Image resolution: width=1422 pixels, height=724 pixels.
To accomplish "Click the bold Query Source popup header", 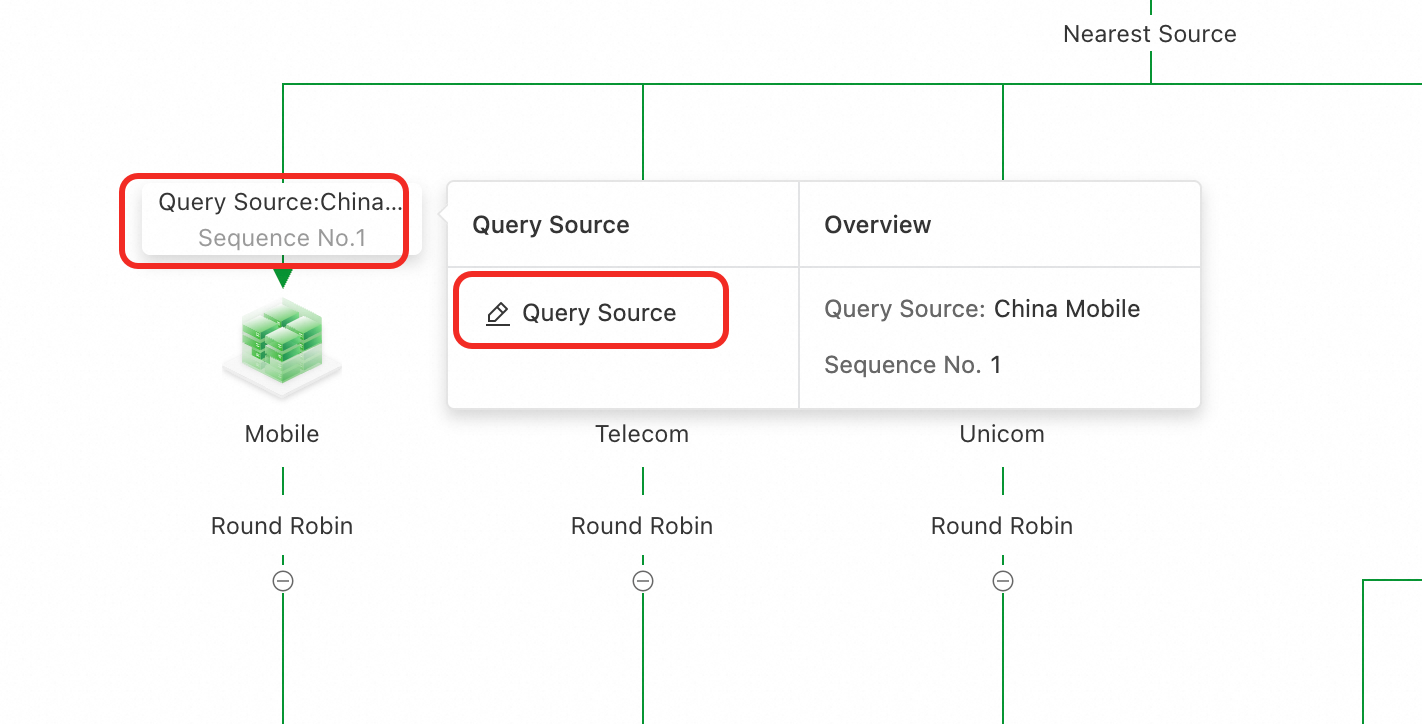I will point(551,225).
